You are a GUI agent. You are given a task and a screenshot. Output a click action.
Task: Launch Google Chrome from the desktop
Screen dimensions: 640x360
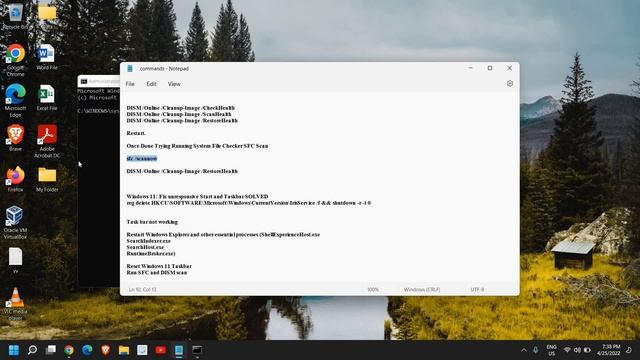16,60
